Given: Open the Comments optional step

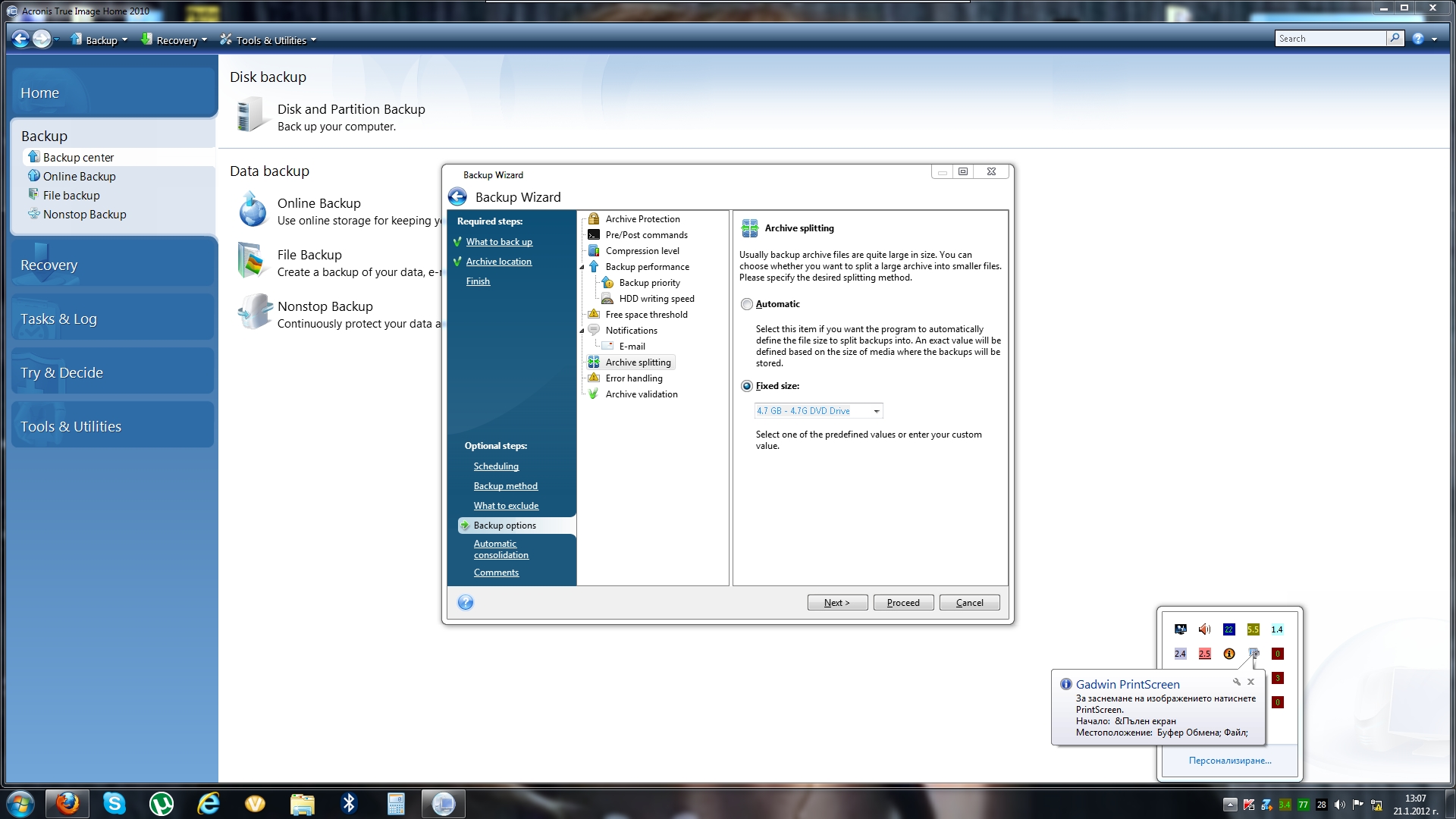Looking at the screenshot, I should tap(496, 573).
